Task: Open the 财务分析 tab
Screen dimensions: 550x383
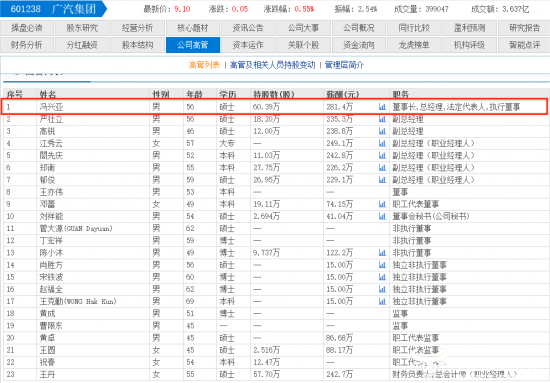Action: tap(27, 45)
